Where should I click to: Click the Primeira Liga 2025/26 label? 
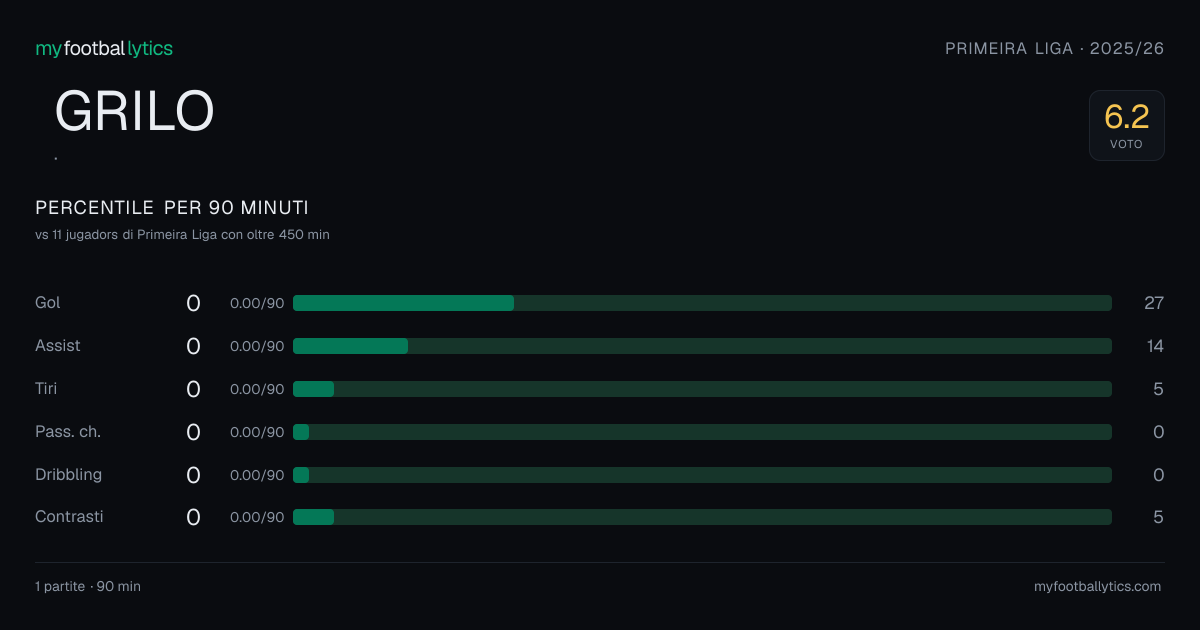click(1055, 48)
